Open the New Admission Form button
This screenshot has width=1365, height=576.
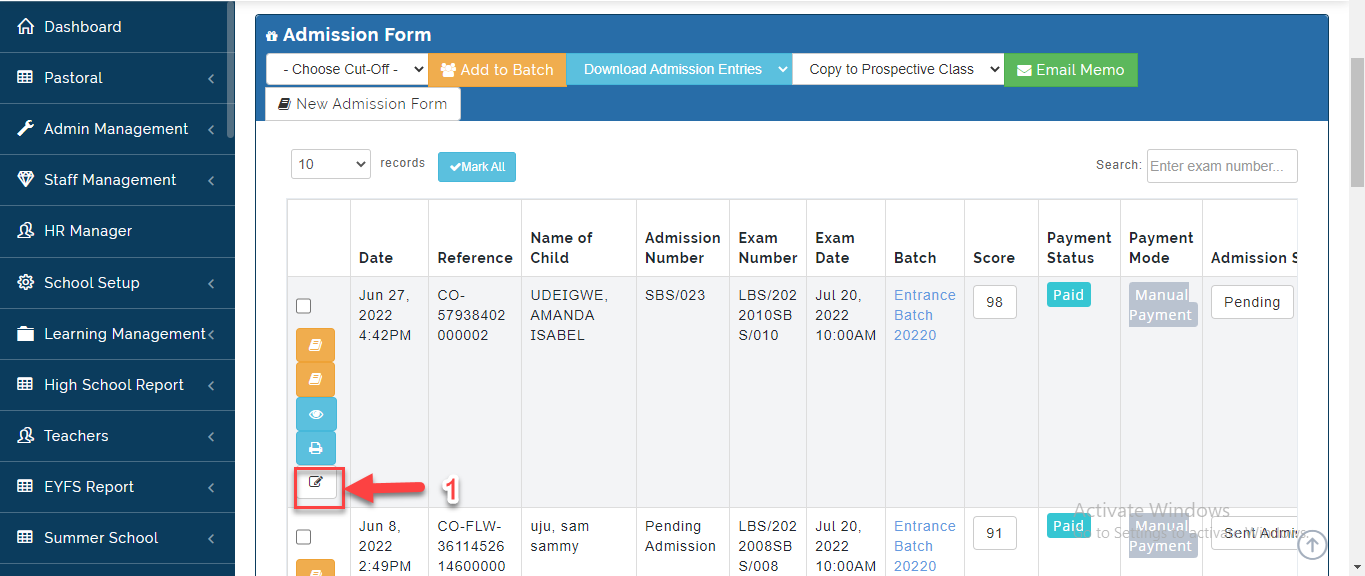[x=363, y=104]
